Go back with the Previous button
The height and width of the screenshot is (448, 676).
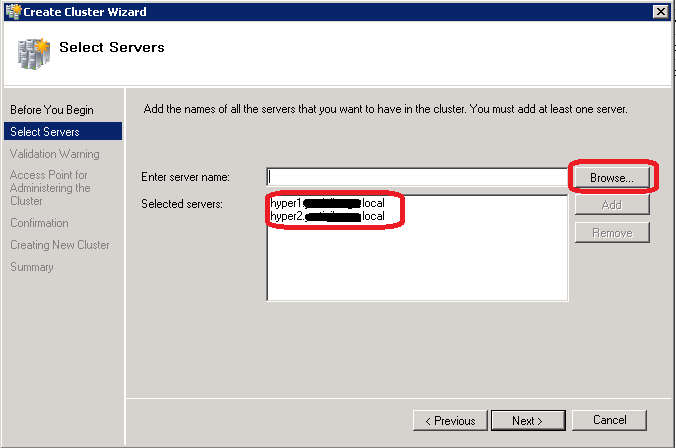point(450,420)
